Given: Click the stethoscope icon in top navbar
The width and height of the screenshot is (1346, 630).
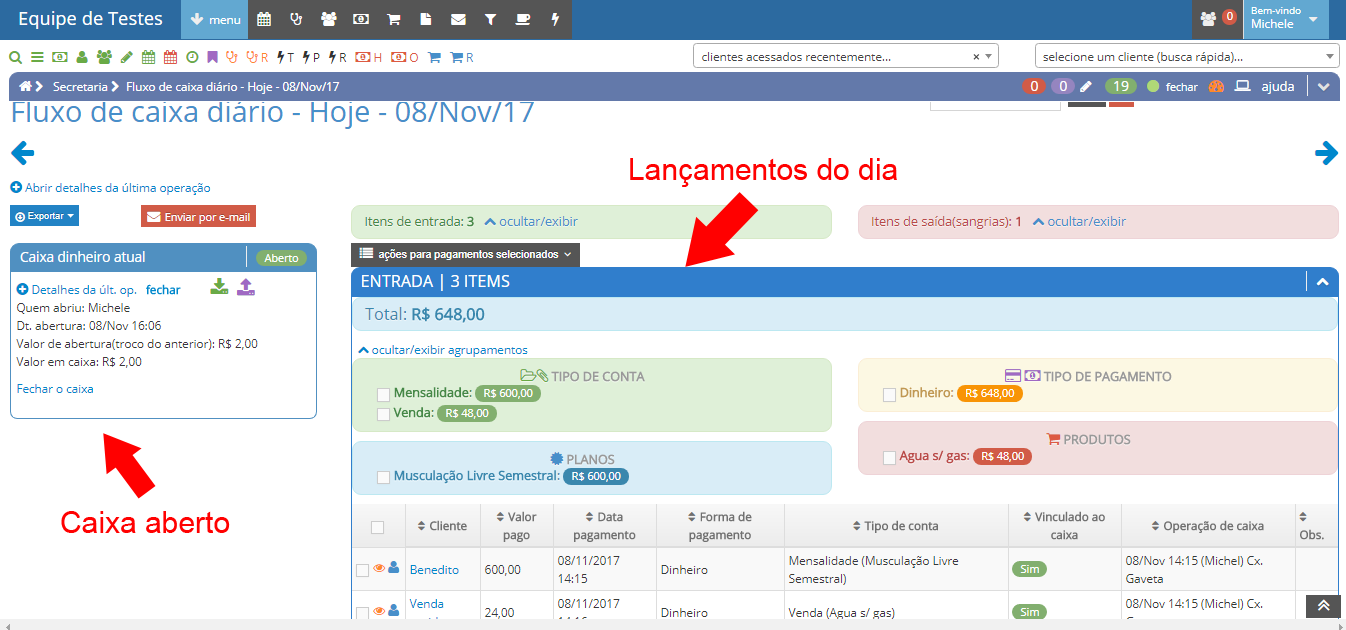Looking at the screenshot, I should click(x=296, y=19).
